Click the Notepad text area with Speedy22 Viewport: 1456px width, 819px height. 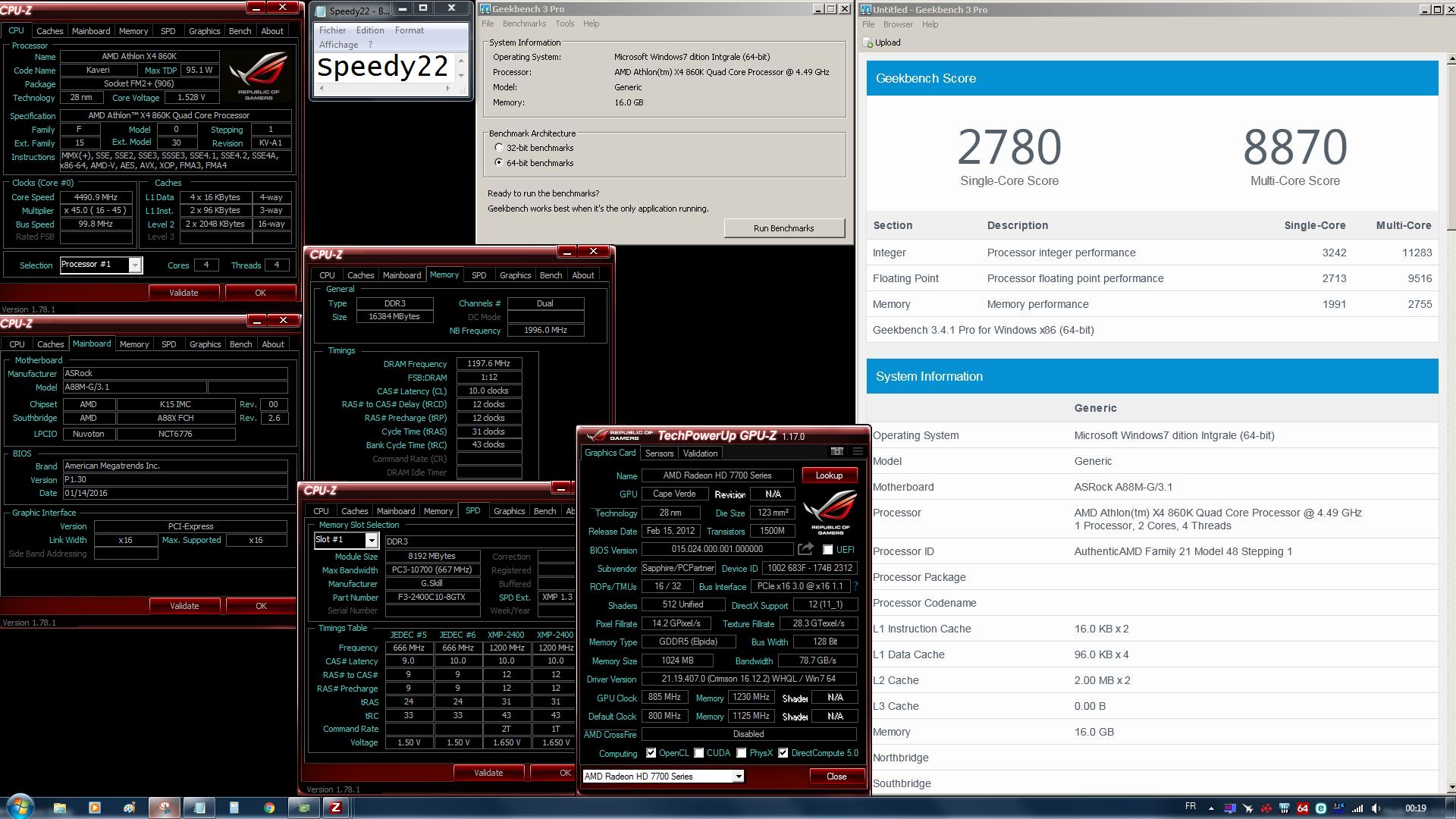coord(384,67)
